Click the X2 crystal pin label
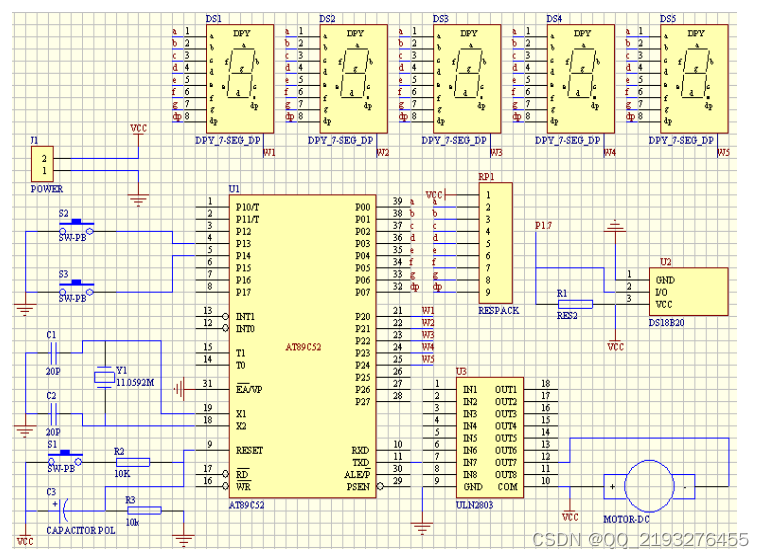 pos(241,426)
